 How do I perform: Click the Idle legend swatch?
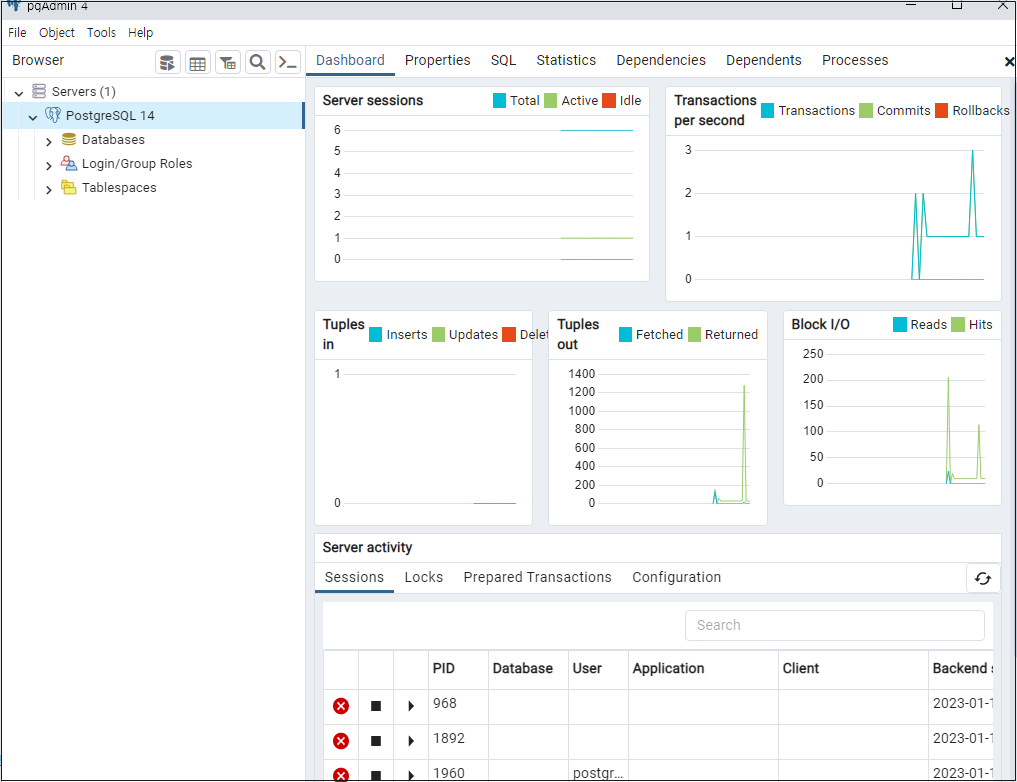[609, 101]
